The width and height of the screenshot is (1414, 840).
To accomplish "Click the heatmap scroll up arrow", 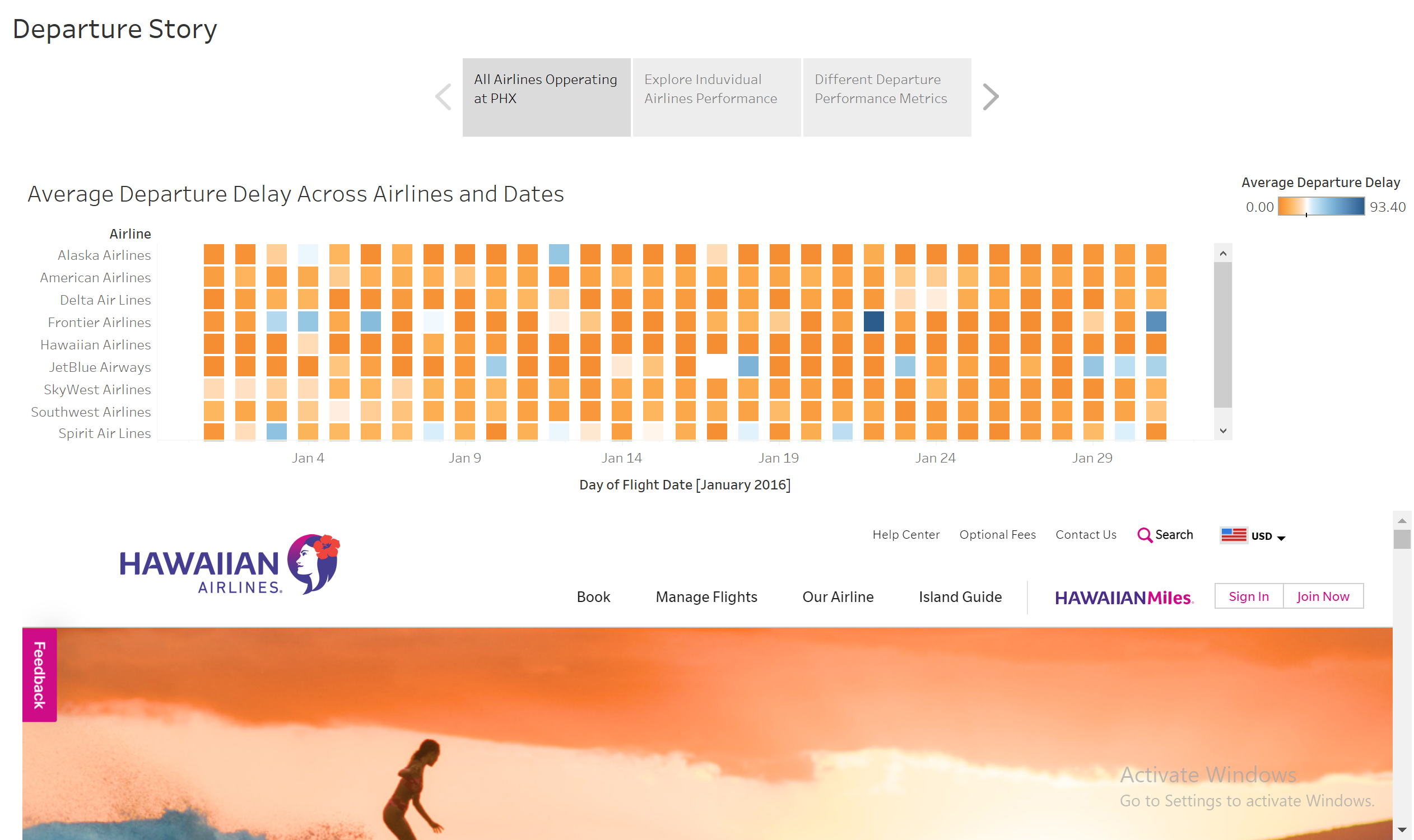I will pyautogui.click(x=1223, y=254).
